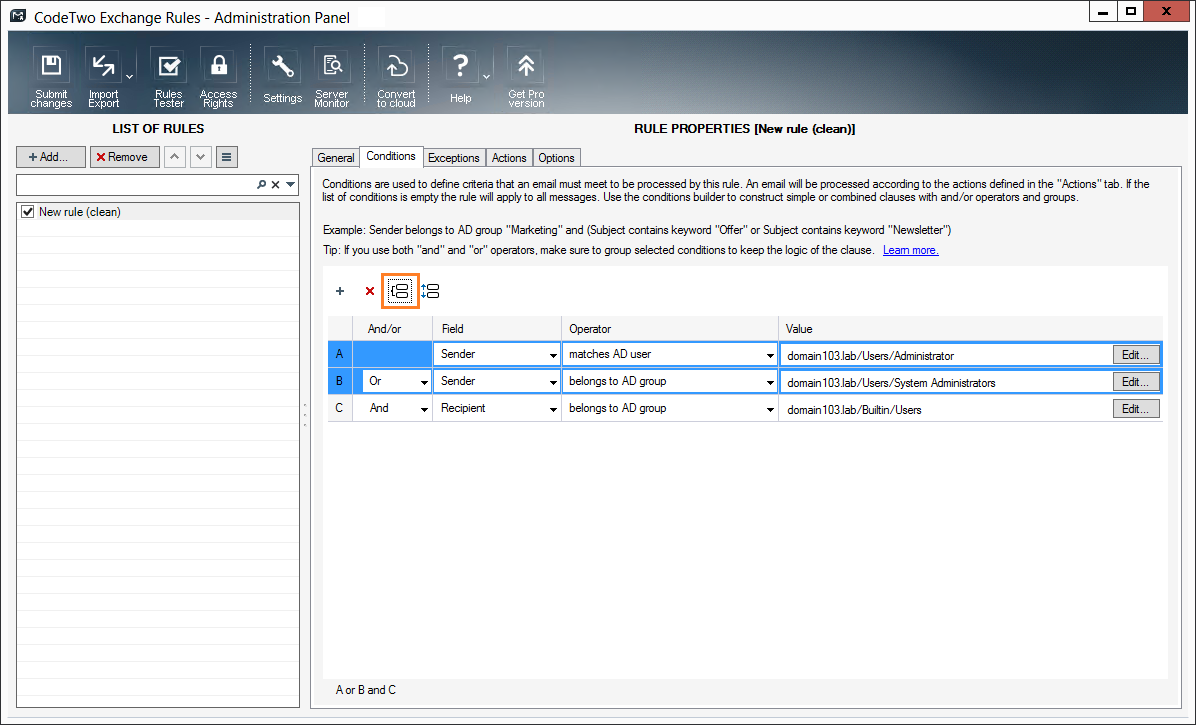
Task: Click domain103.lab/Builtin/Users value cell
Action: (x=946, y=410)
